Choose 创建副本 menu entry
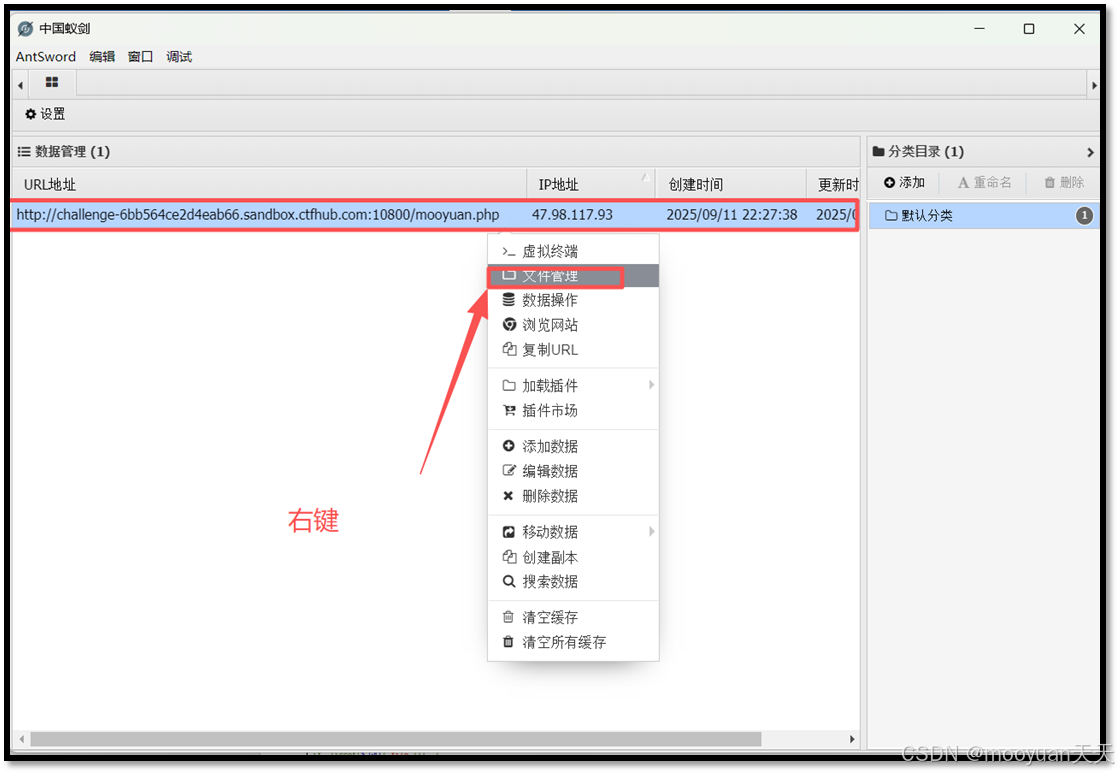The image size is (1119, 774). click(x=572, y=557)
